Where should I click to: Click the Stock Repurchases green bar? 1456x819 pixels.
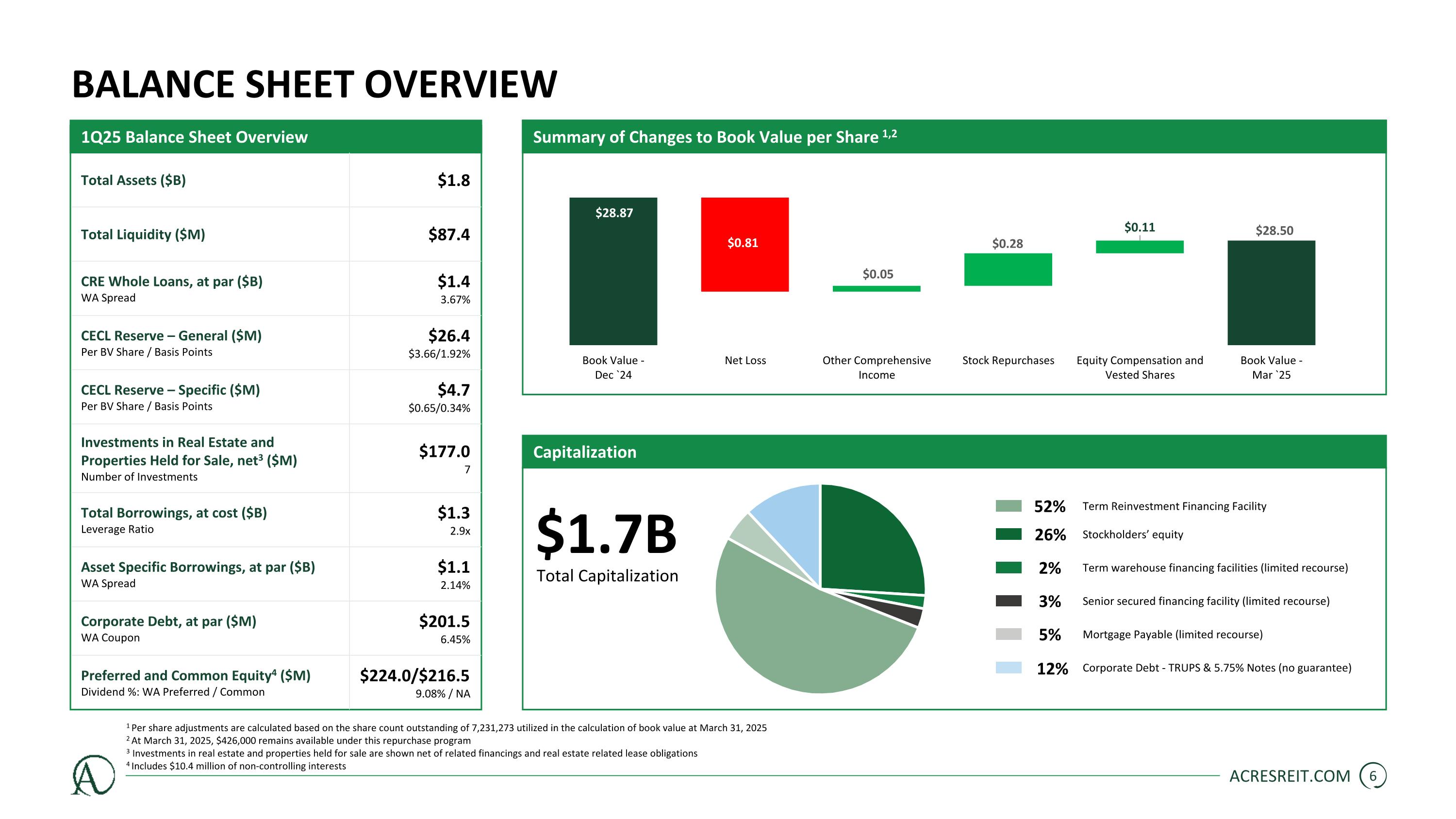click(1008, 269)
